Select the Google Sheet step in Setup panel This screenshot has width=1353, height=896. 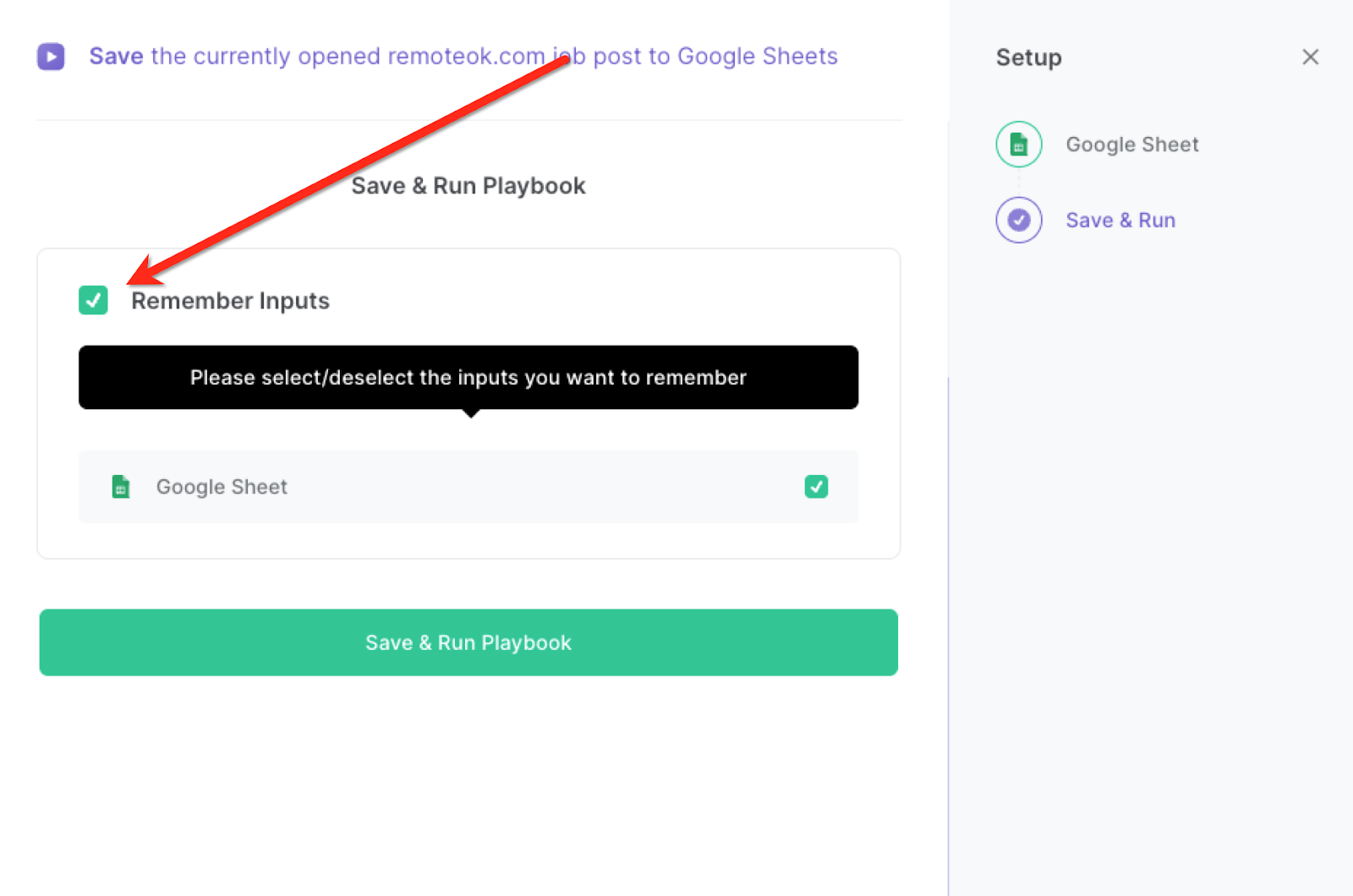click(x=1132, y=144)
